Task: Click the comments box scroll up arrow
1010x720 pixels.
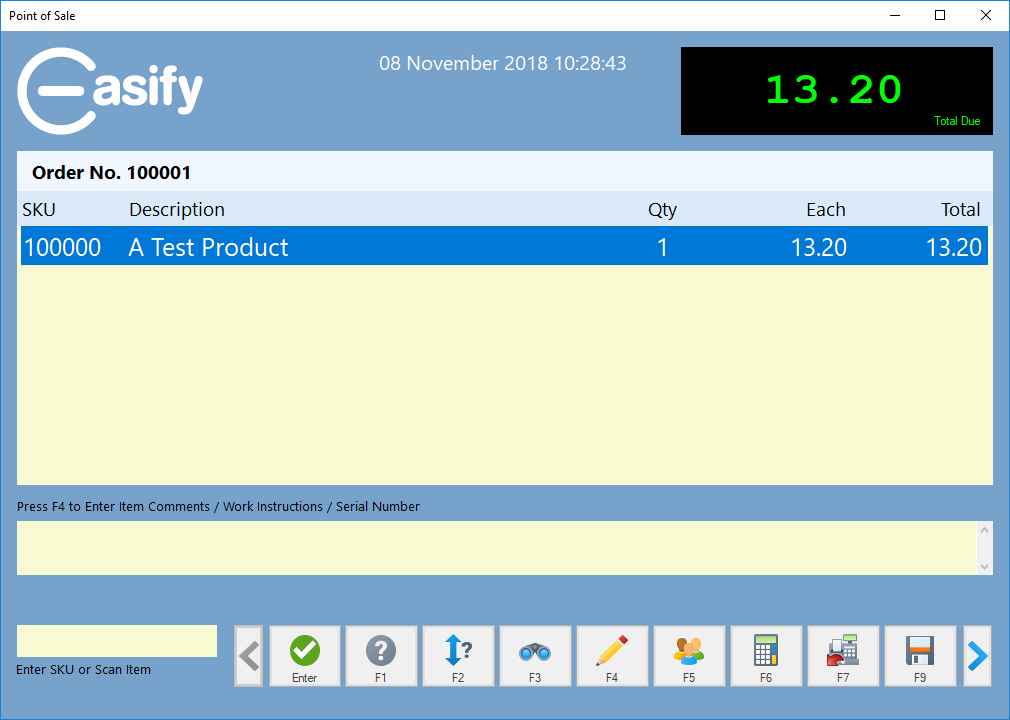Action: (985, 530)
